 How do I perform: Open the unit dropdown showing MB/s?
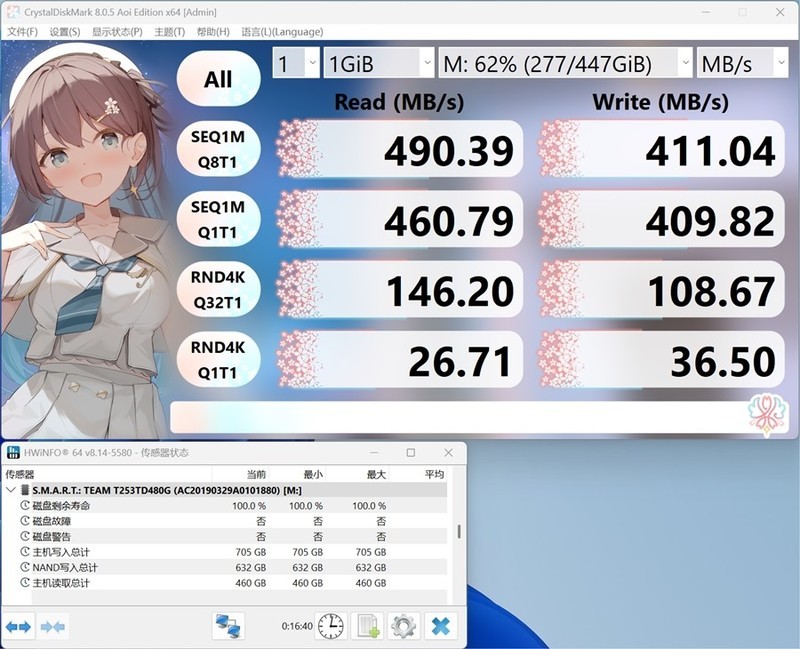pyautogui.click(x=742, y=63)
